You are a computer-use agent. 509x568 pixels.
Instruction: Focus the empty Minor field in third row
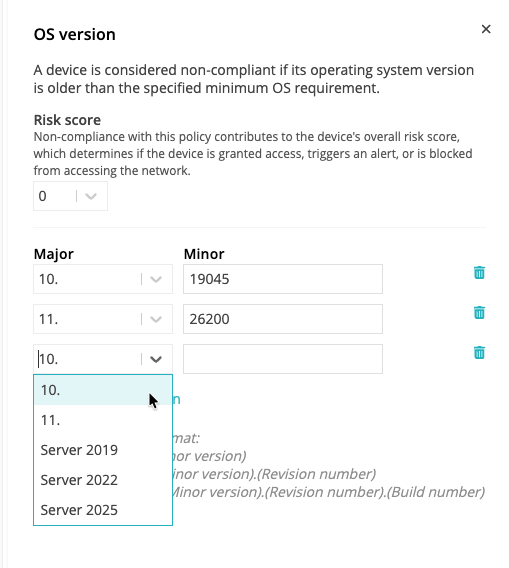click(283, 359)
